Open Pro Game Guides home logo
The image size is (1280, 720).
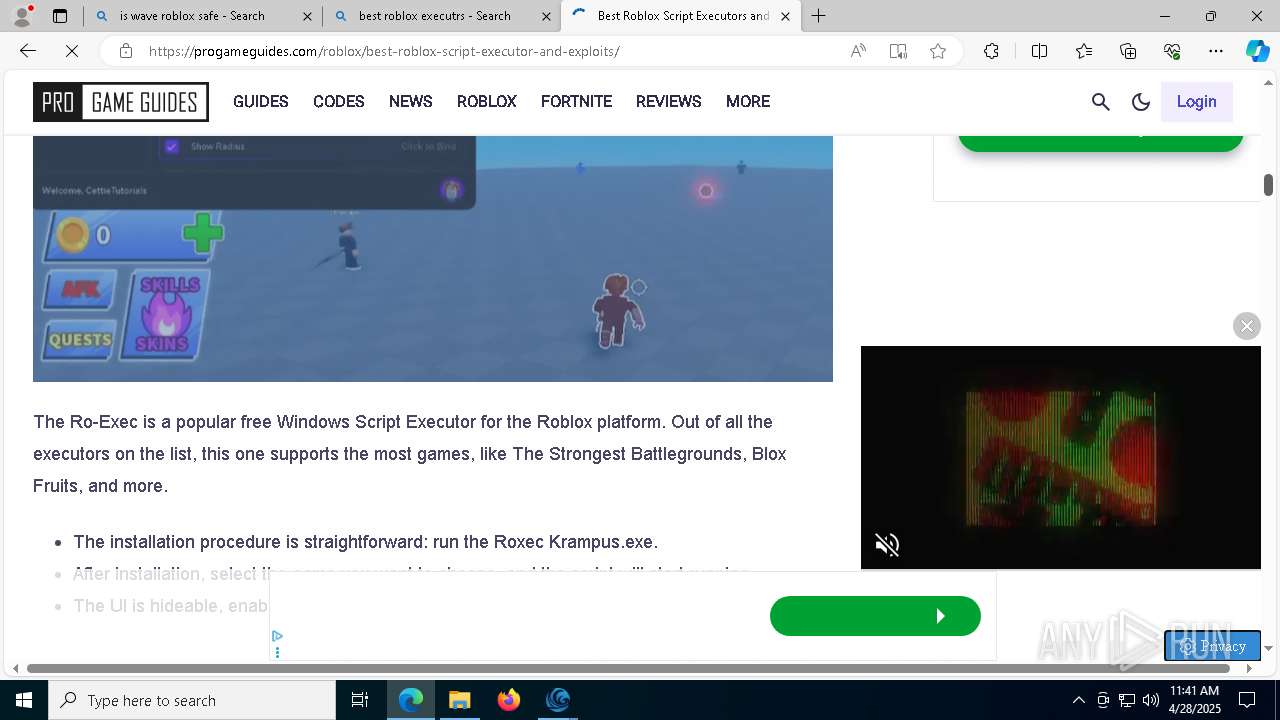121,102
